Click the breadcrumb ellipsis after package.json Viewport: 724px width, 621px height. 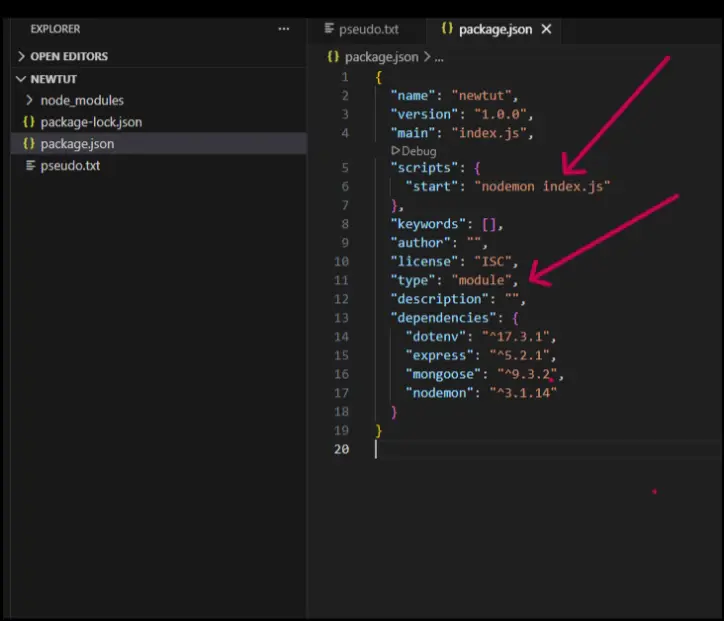(x=439, y=57)
